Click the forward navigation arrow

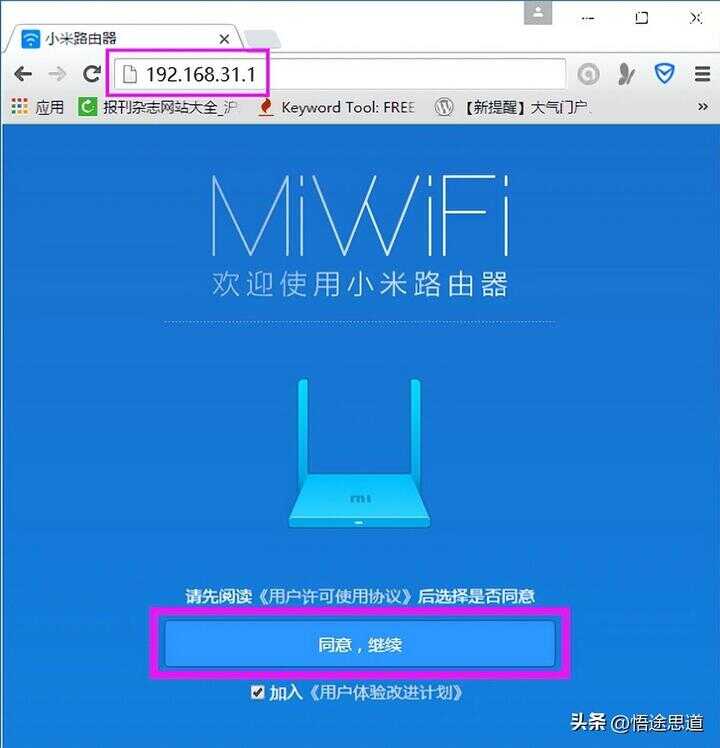pos(57,74)
